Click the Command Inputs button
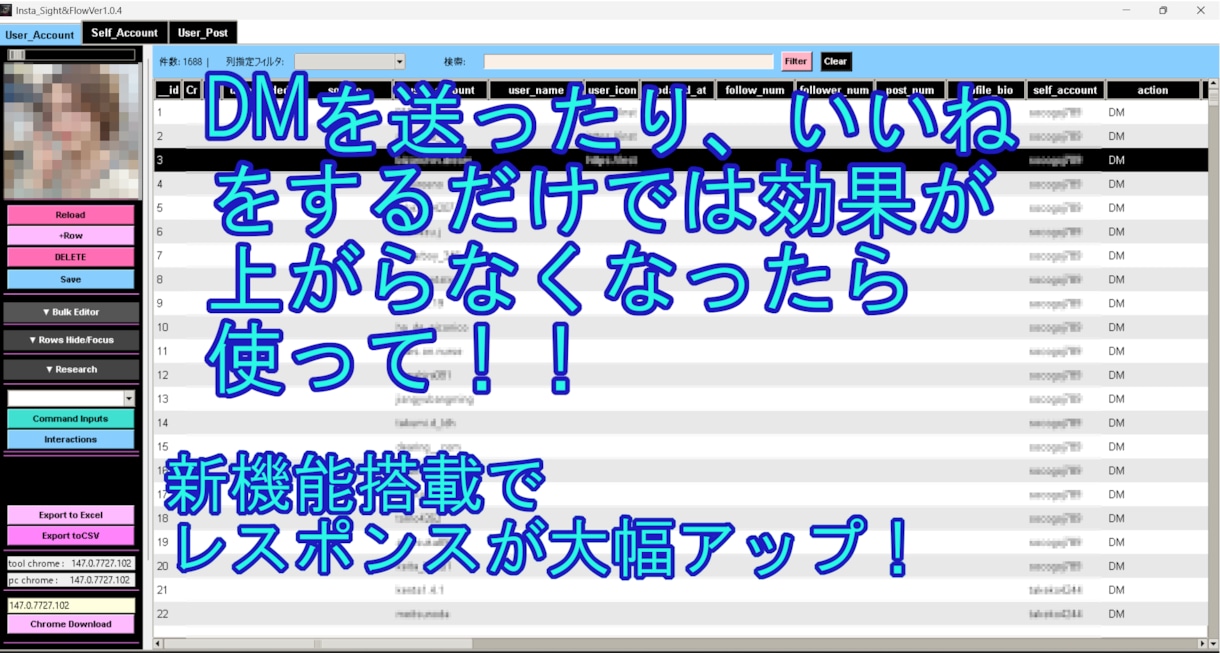 [x=70, y=419]
